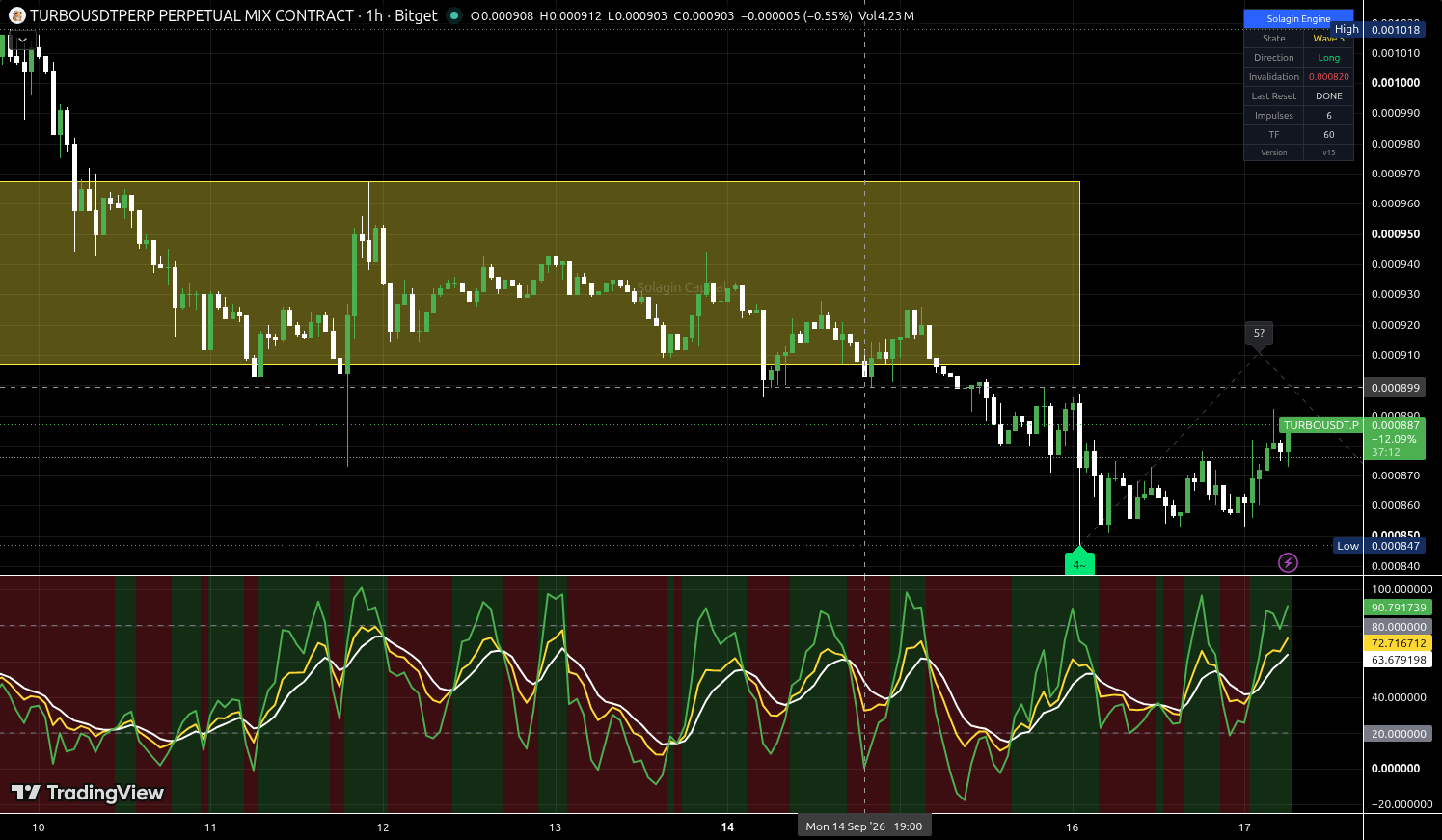Open the purple lightning bolt event marker
Screen dimensions: 1442x840
pos(1288,562)
